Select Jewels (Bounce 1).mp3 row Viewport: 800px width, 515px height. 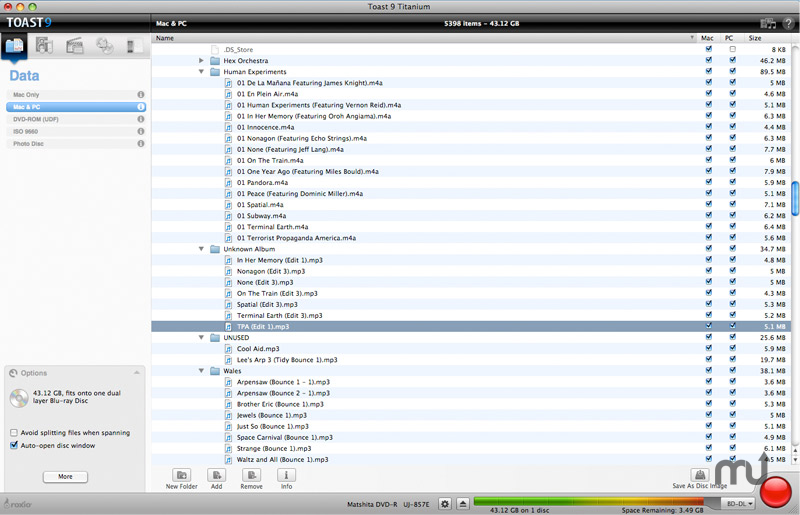470,415
